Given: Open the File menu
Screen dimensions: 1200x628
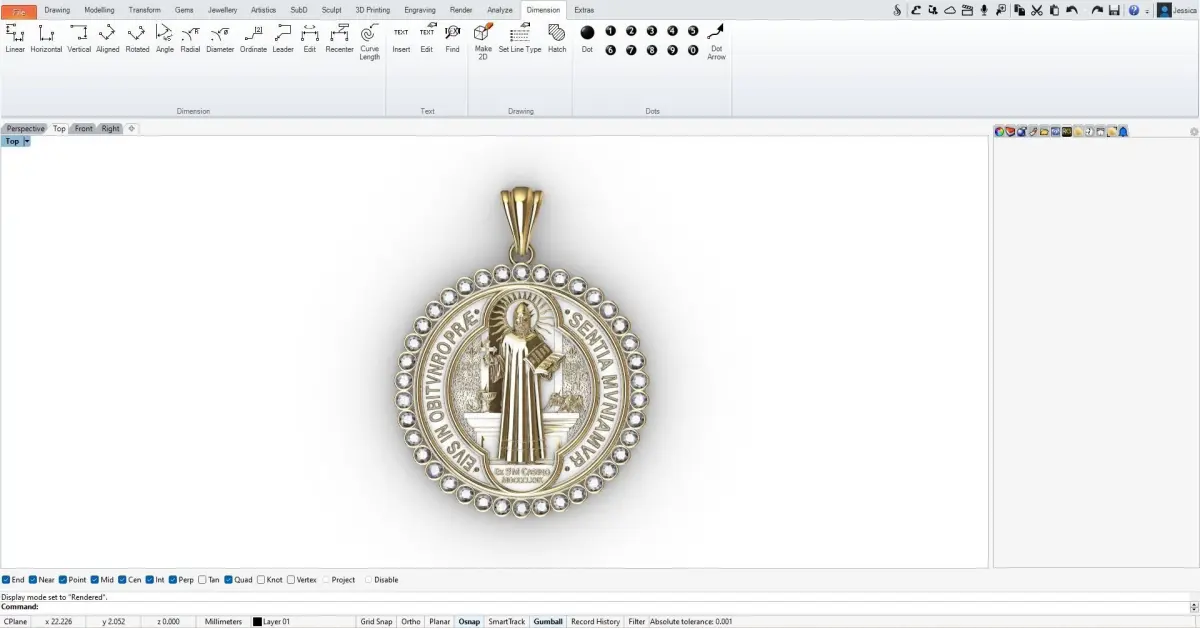Looking at the screenshot, I should (x=19, y=11).
